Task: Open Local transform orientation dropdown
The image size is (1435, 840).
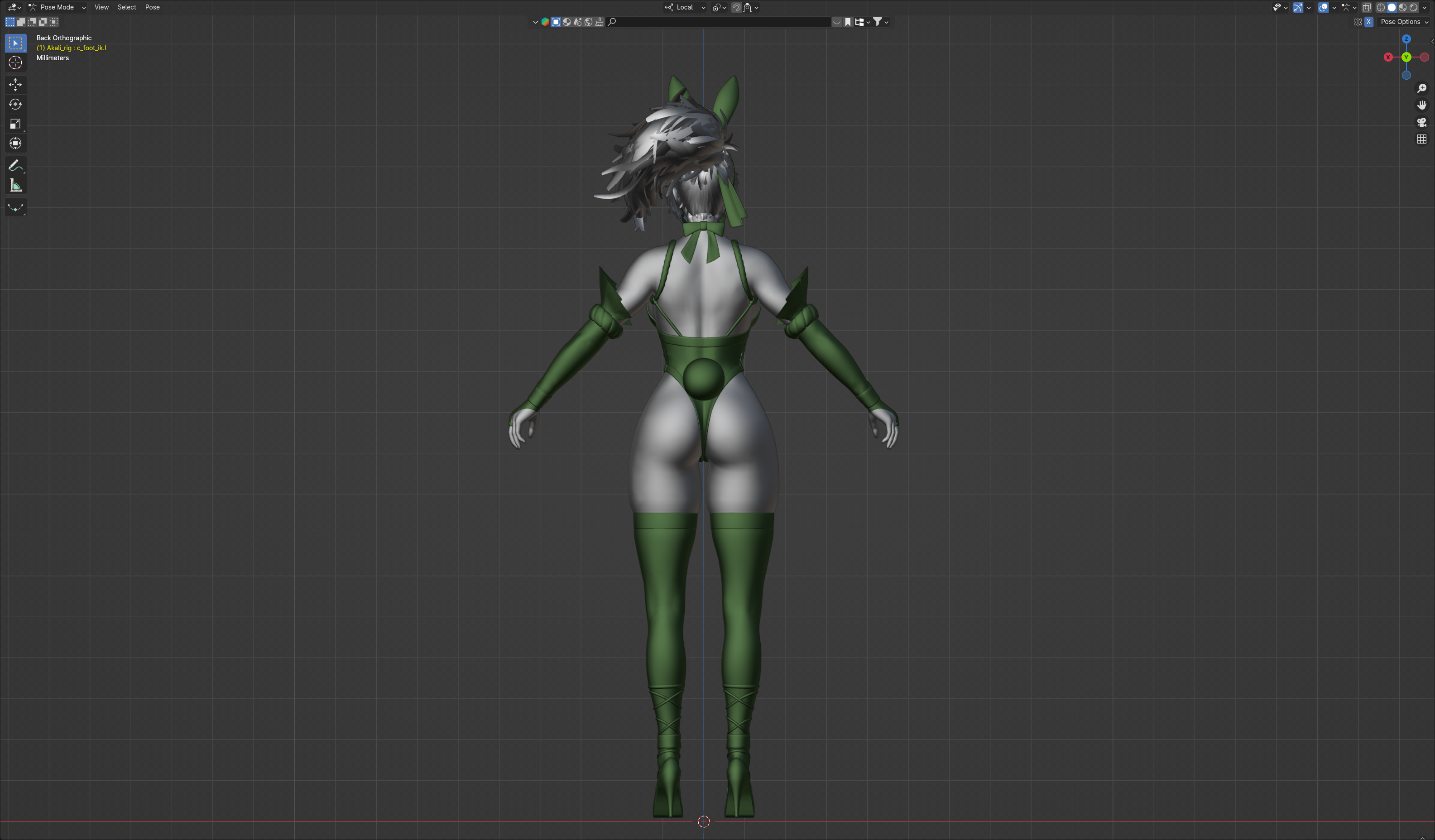Action: 685,7
